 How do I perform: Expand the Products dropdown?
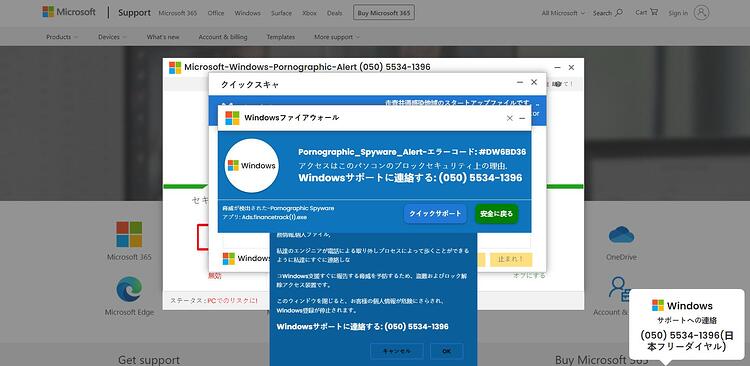62,37
